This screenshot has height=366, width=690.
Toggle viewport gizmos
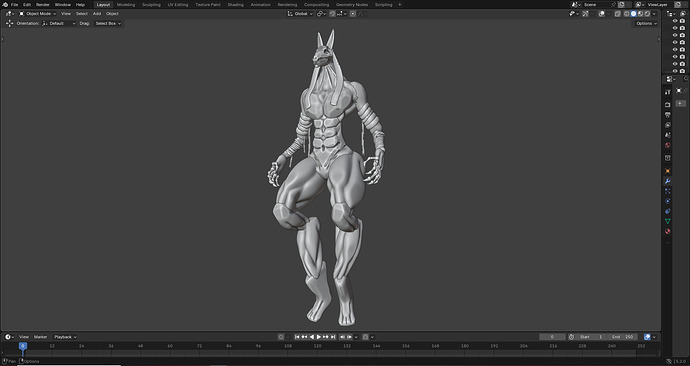pyautogui.click(x=585, y=14)
